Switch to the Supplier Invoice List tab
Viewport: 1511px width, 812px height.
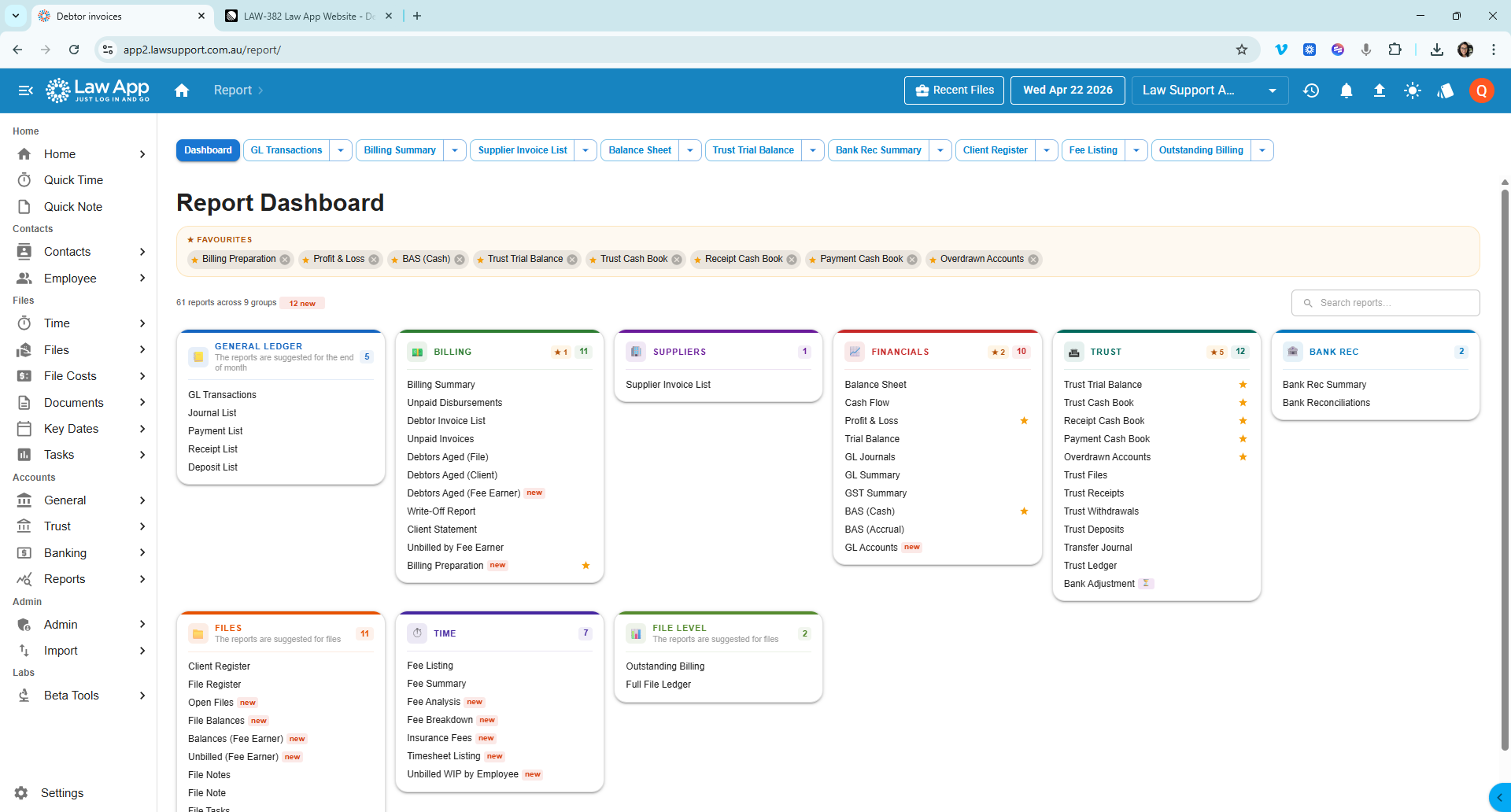(x=523, y=150)
